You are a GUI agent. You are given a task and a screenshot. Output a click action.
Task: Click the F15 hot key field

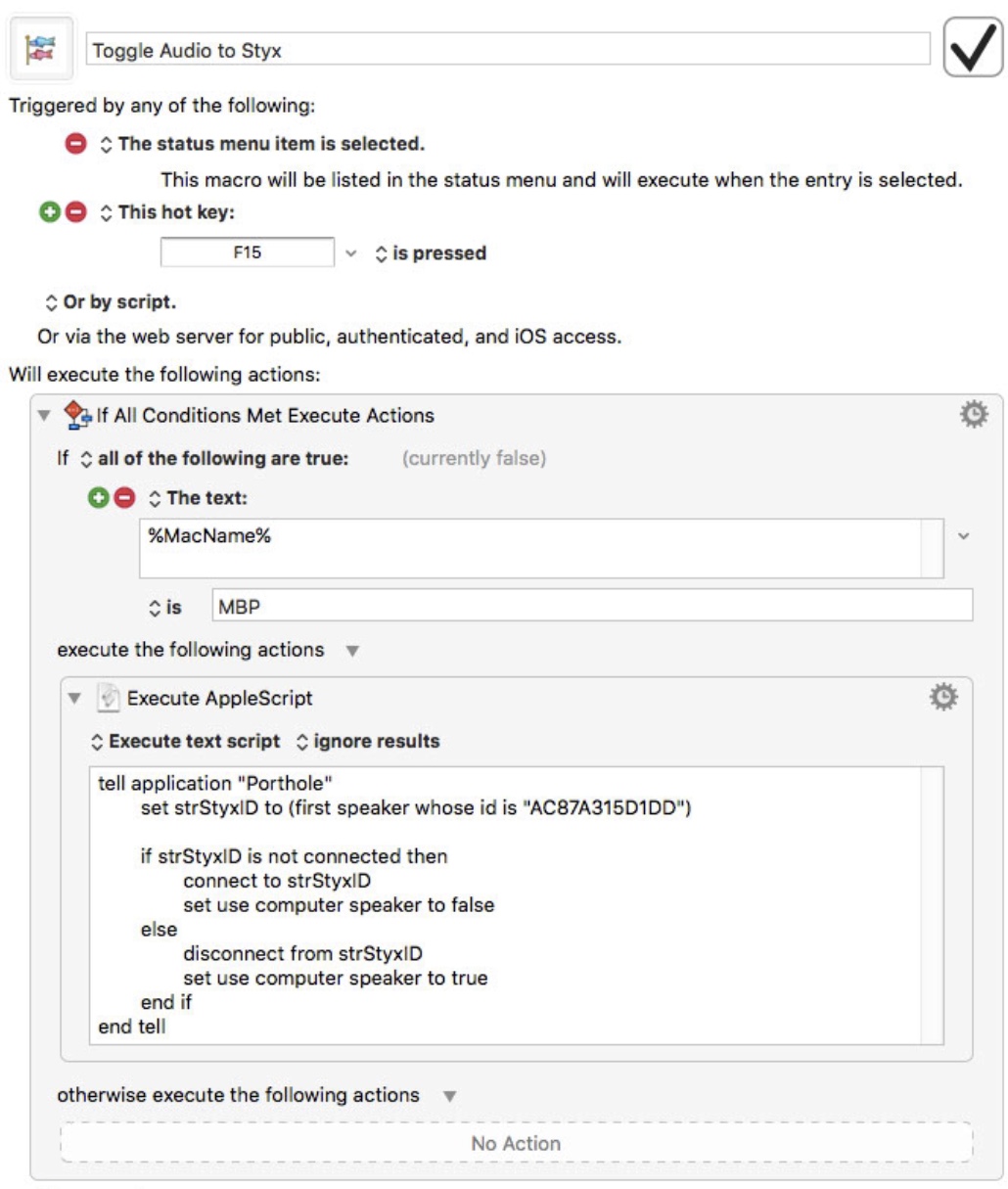click(x=248, y=252)
